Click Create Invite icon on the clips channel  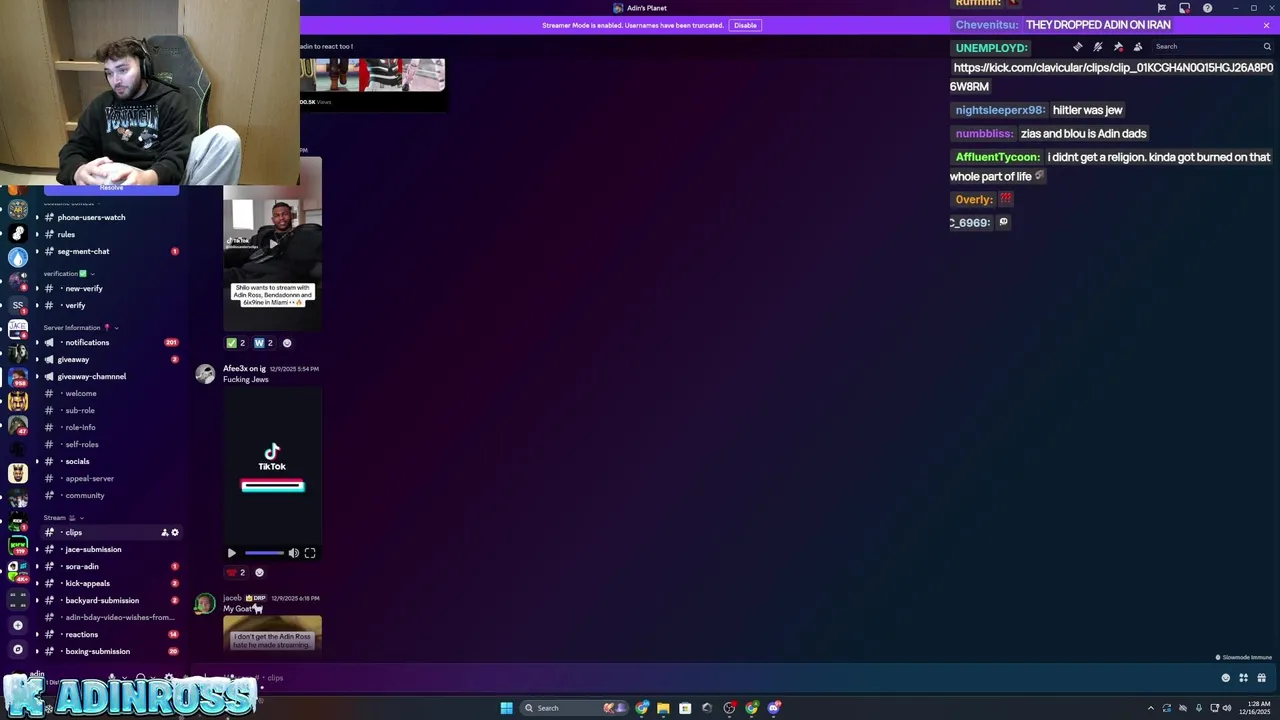pyautogui.click(x=165, y=533)
